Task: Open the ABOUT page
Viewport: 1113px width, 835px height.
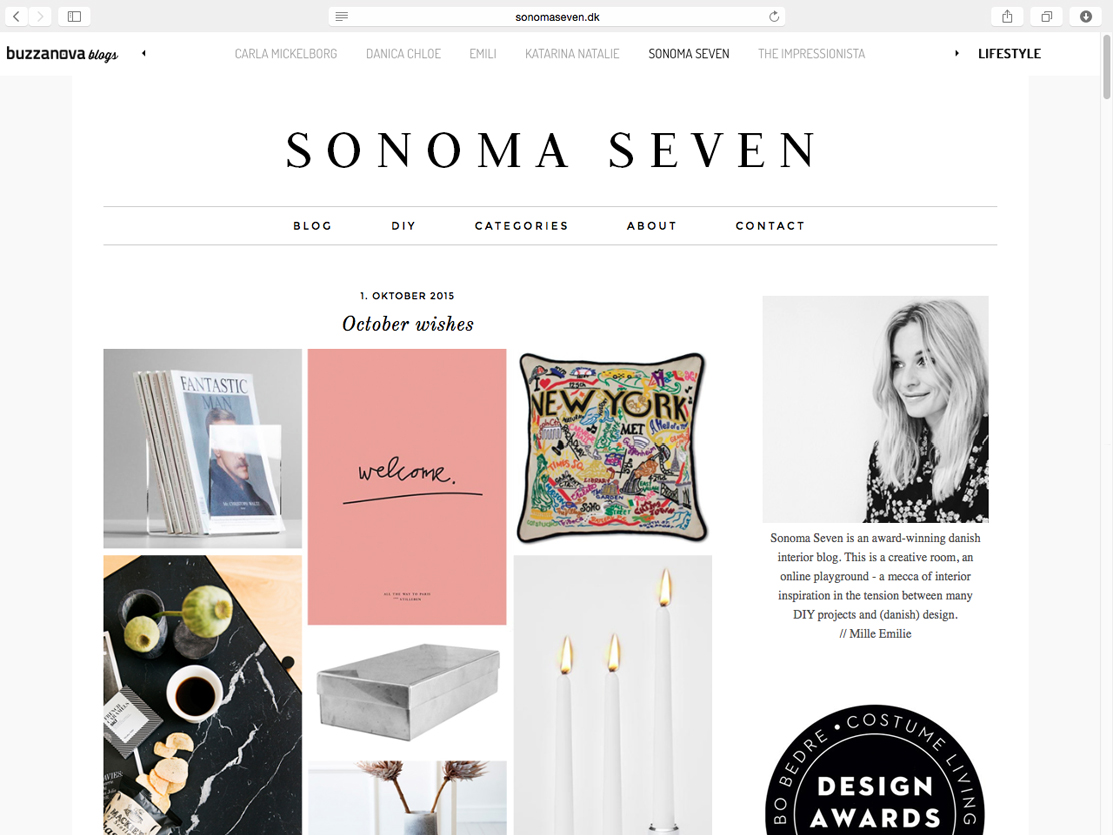Action: pos(652,226)
